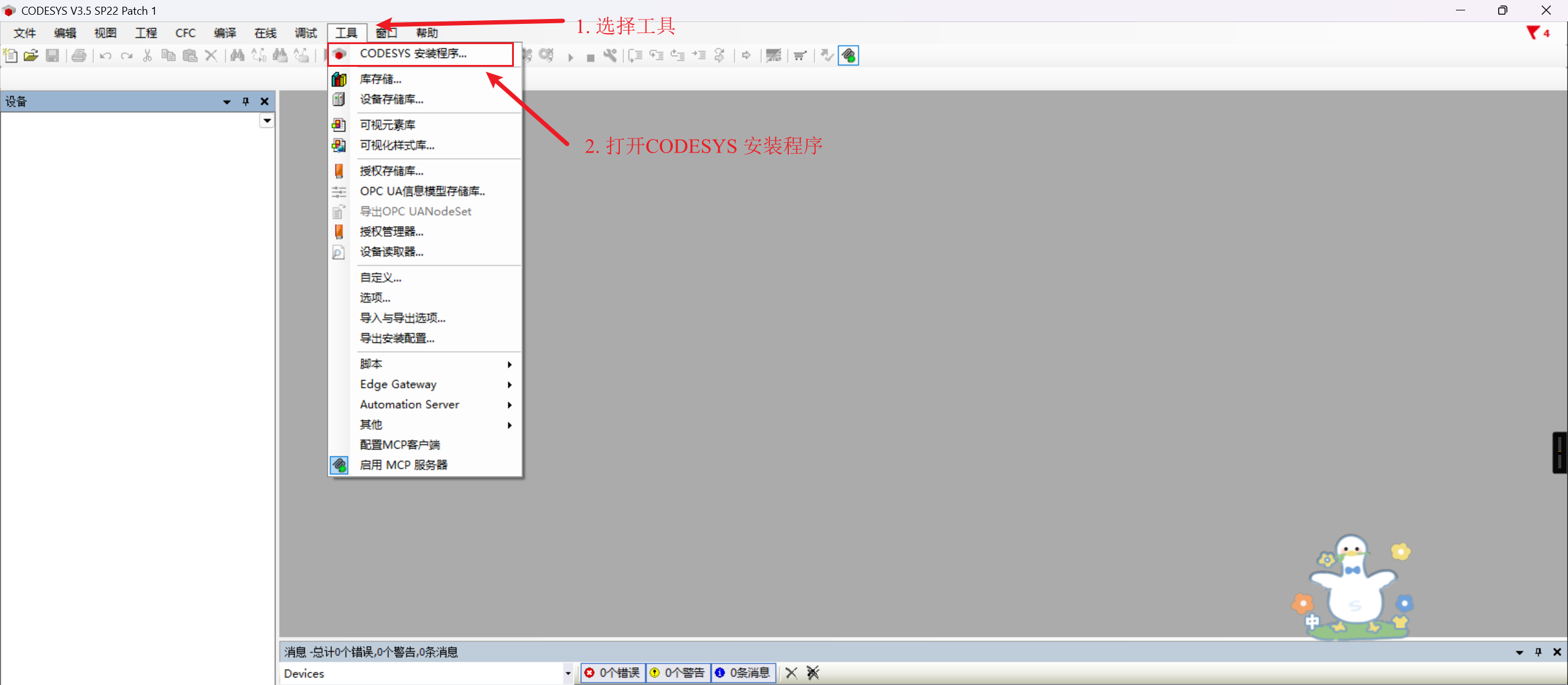Open the 设备 panel position dropdown arrow
Image resolution: width=1568 pixels, height=685 pixels.
[227, 102]
